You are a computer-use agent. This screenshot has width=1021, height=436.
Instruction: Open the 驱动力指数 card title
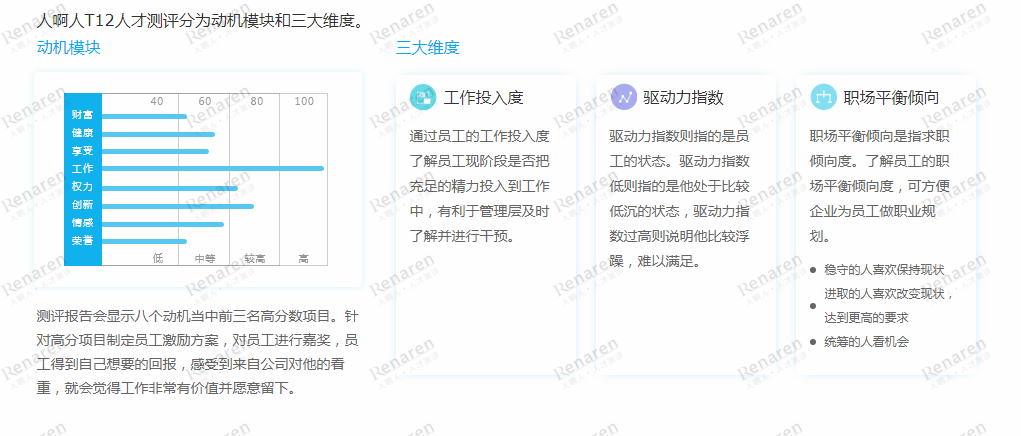coord(684,97)
